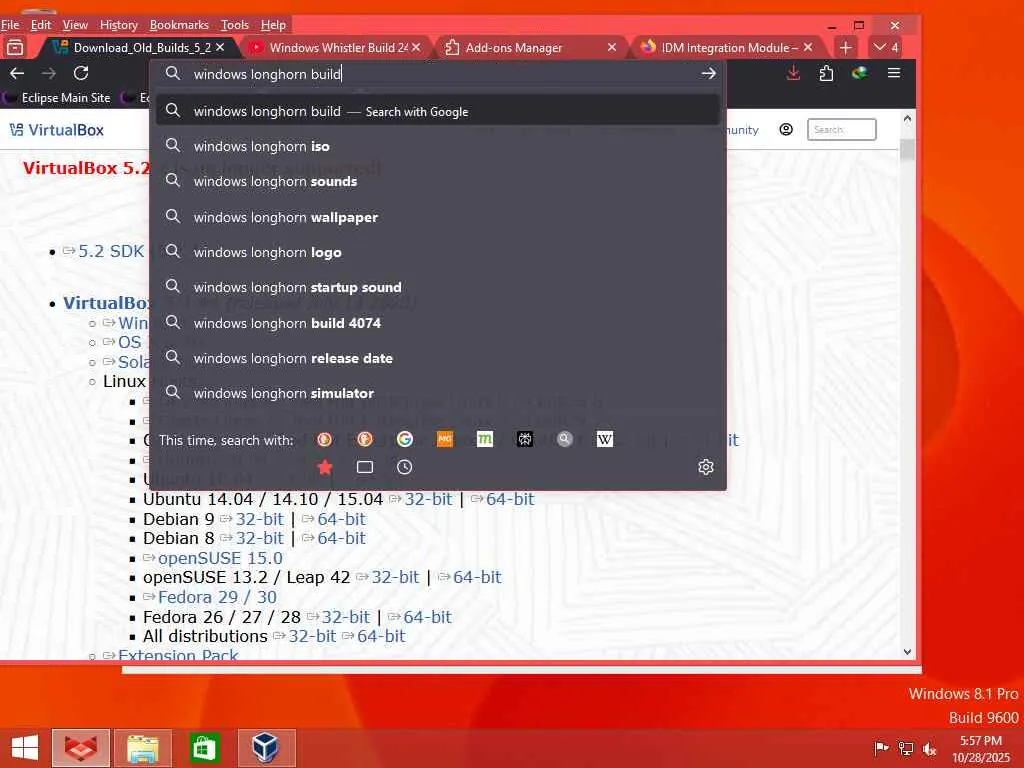Reload the current page

[x=81, y=73]
